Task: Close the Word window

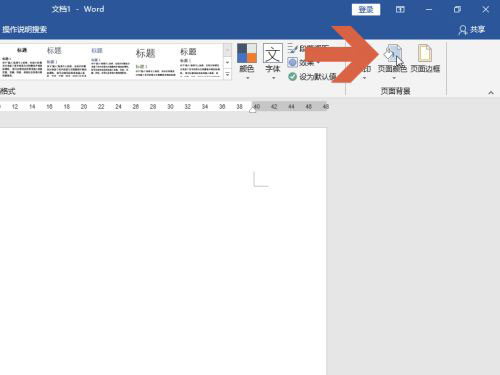Action: (x=486, y=10)
